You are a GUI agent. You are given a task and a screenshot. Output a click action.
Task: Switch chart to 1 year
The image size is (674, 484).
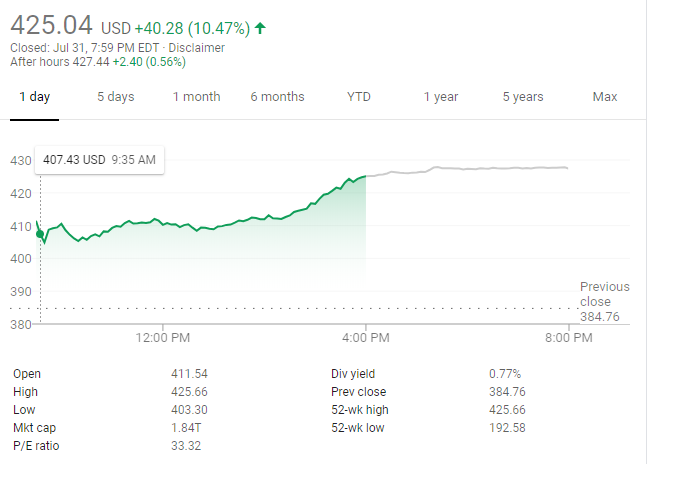click(x=440, y=97)
